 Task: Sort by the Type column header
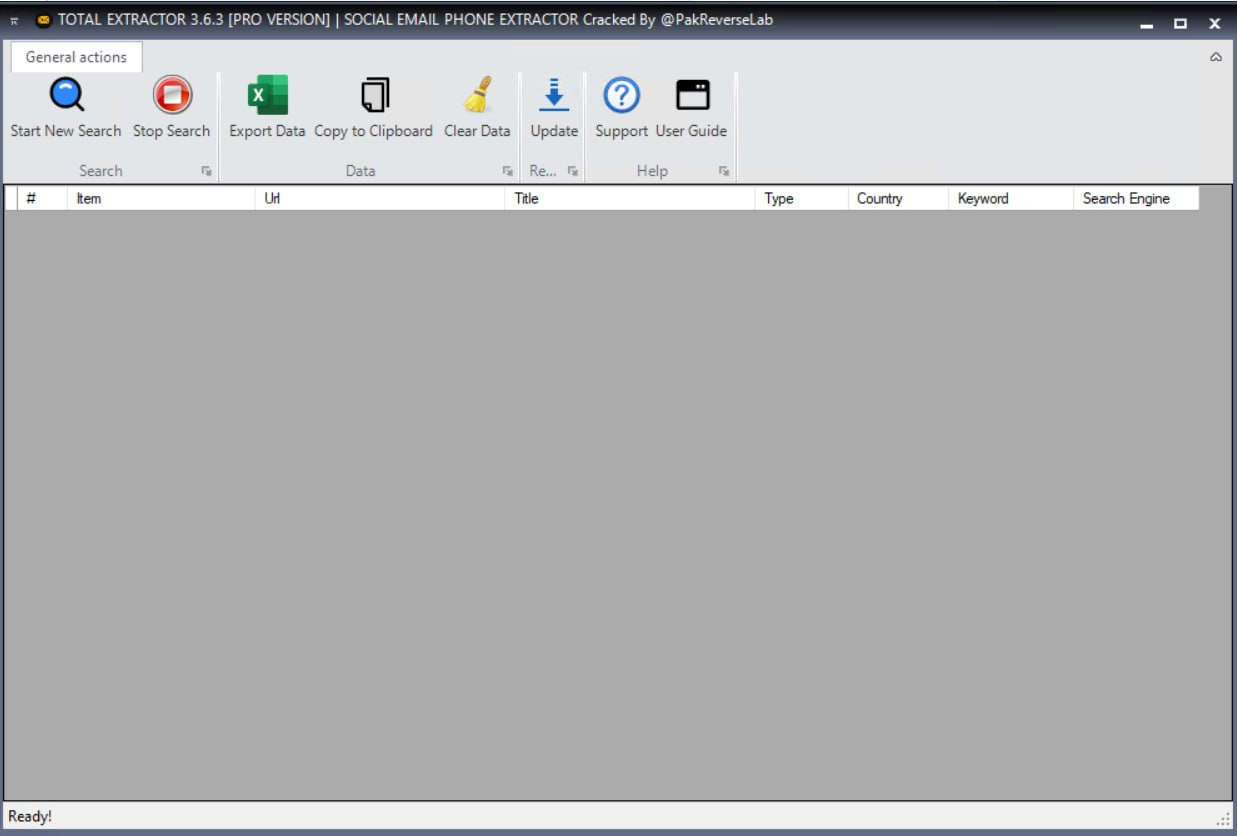point(802,198)
